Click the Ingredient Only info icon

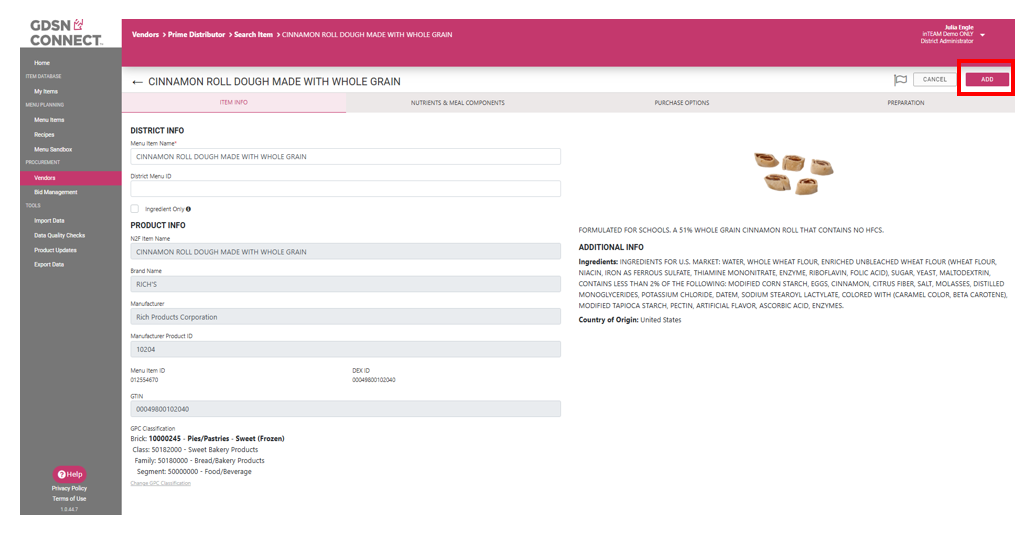[188, 209]
